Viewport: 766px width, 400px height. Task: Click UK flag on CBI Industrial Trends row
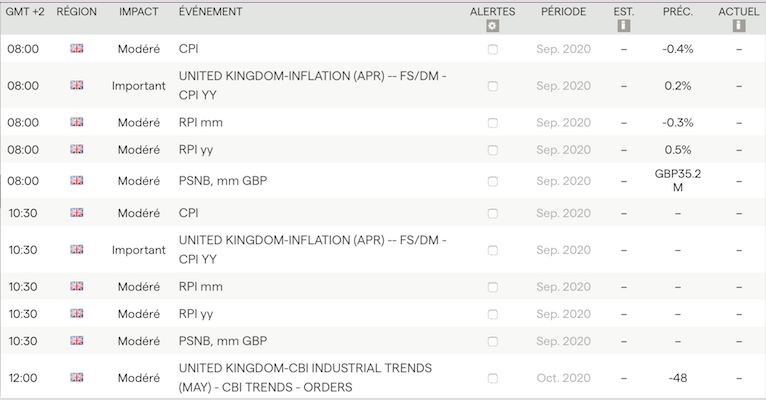(77, 377)
